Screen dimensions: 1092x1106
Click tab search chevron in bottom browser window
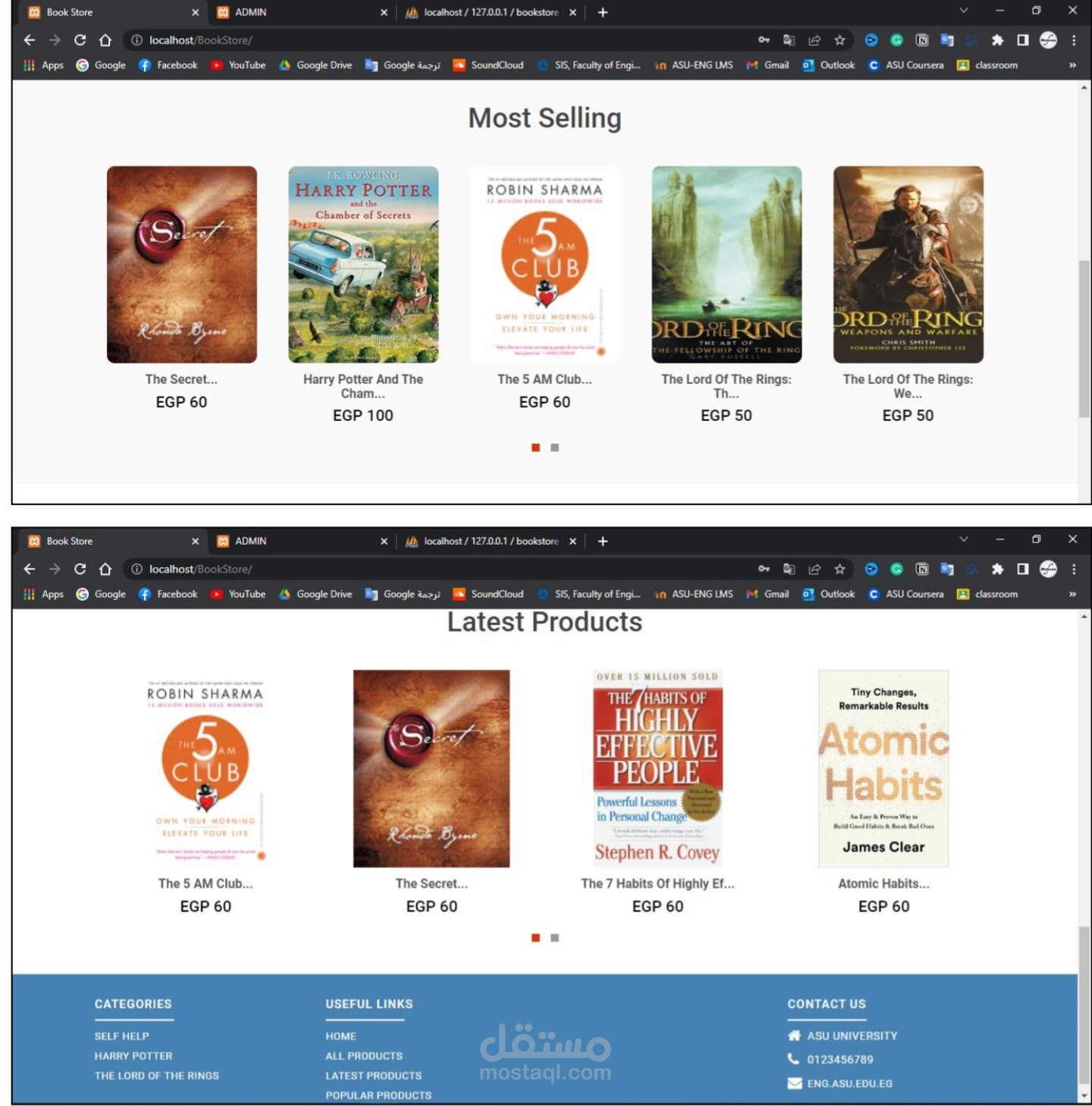[x=964, y=539]
